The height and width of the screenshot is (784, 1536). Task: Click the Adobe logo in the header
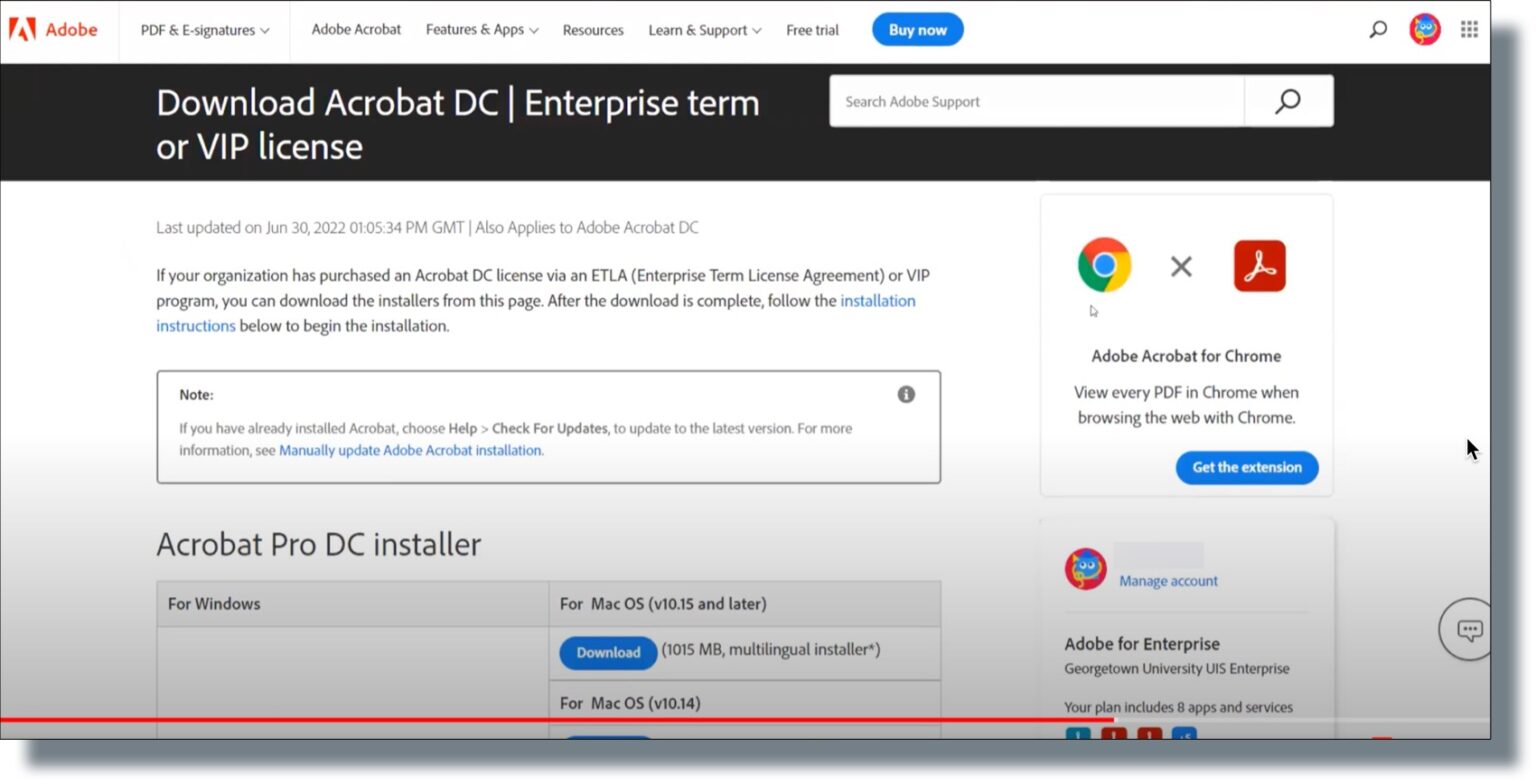coord(56,29)
